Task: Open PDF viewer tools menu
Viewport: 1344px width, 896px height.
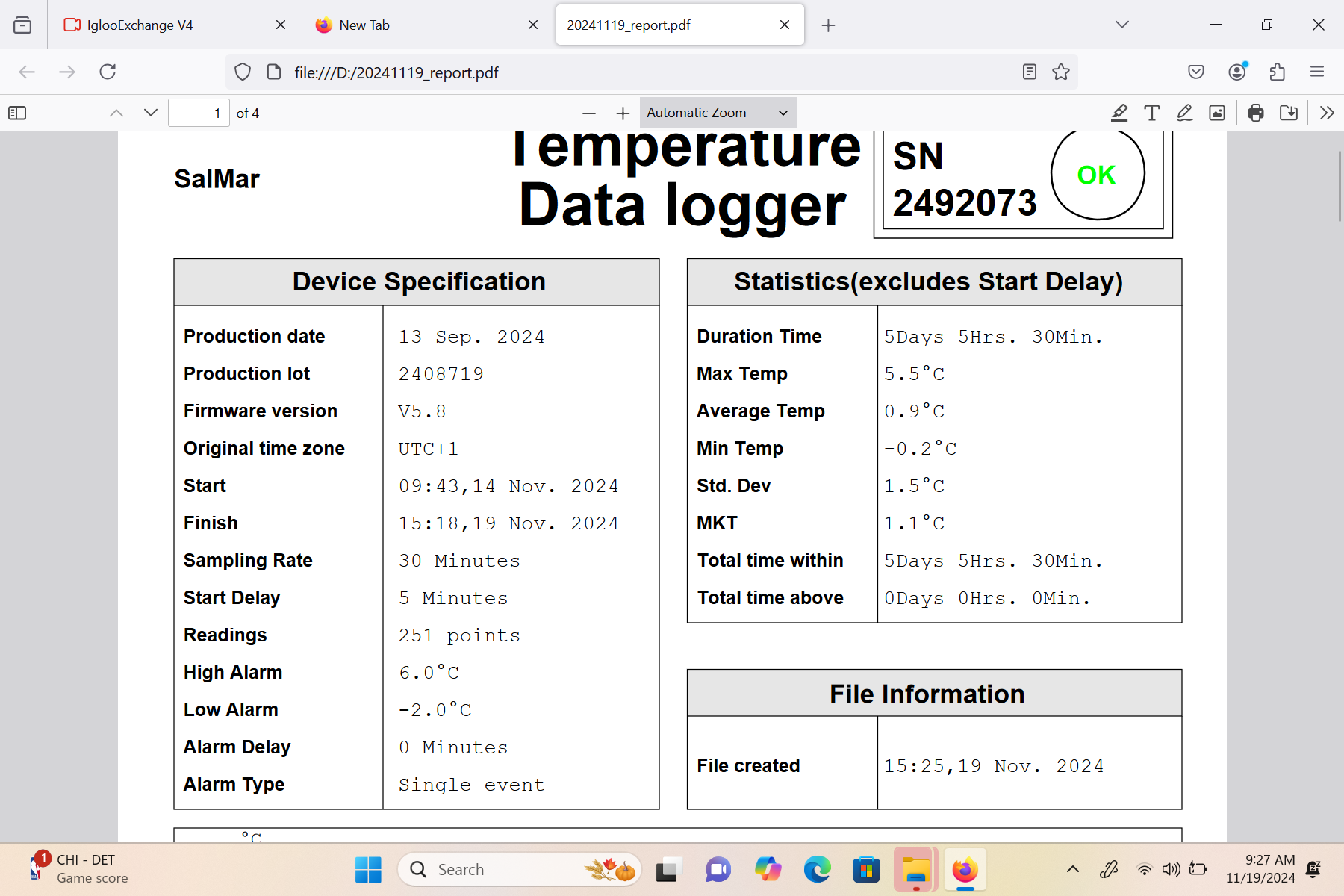Action: 1327,113
